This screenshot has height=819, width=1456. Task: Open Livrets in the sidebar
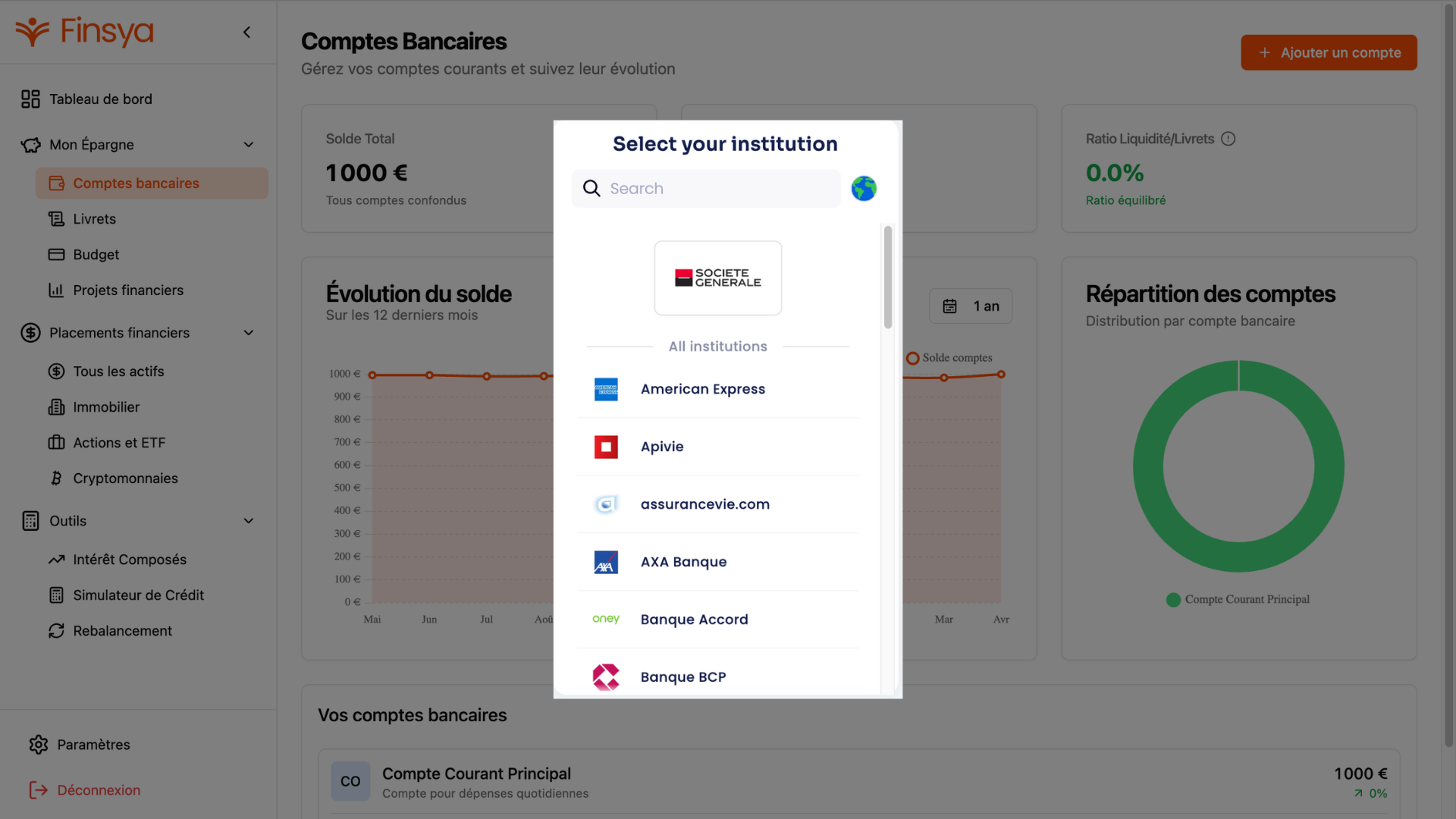click(x=94, y=219)
